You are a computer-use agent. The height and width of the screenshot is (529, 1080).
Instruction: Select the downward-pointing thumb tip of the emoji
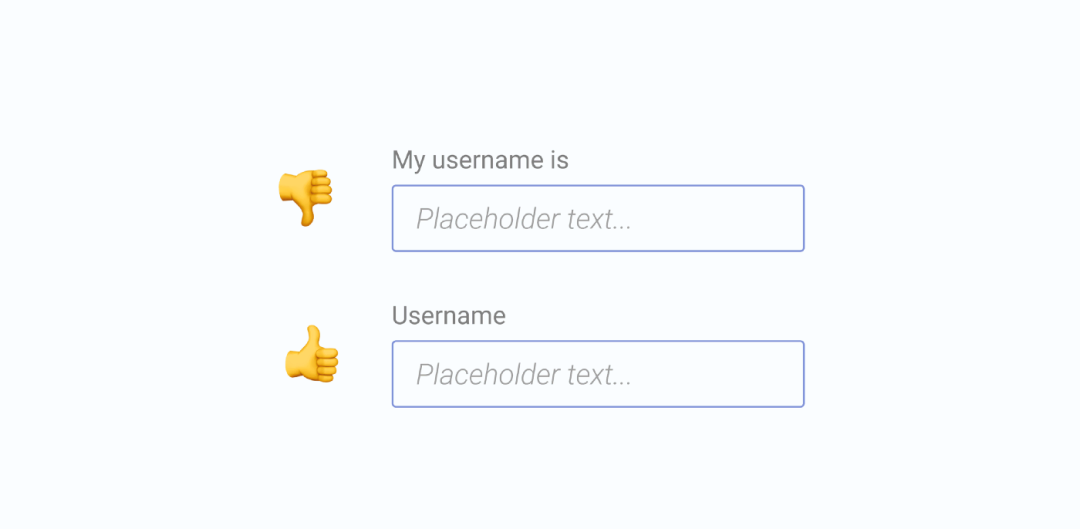(x=307, y=219)
